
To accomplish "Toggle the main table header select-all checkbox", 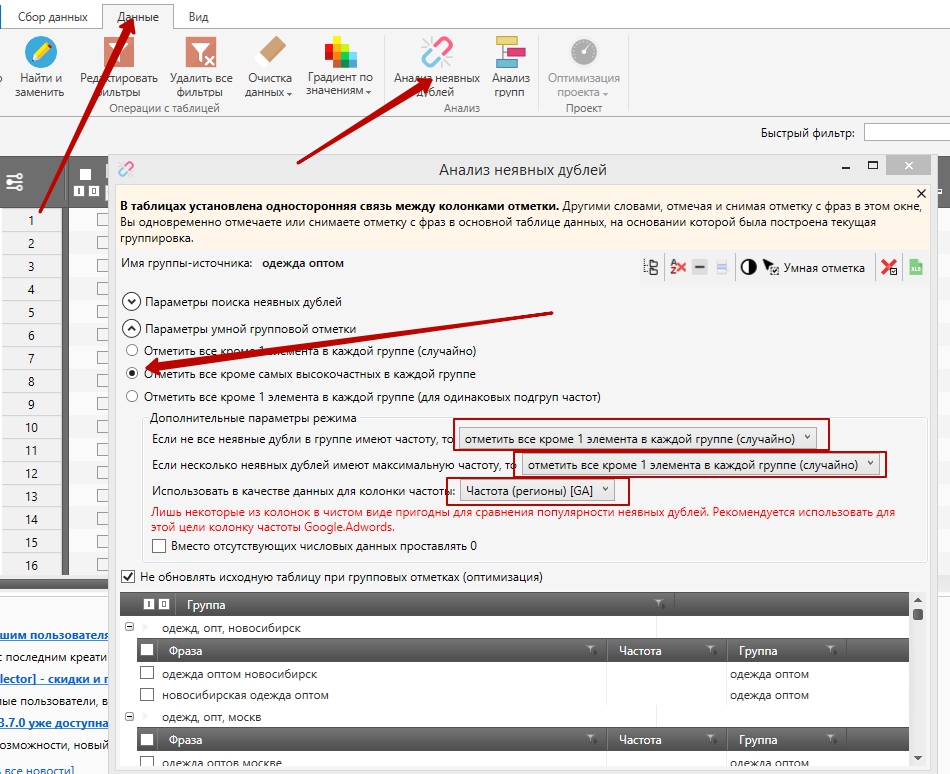I will (x=85, y=174).
